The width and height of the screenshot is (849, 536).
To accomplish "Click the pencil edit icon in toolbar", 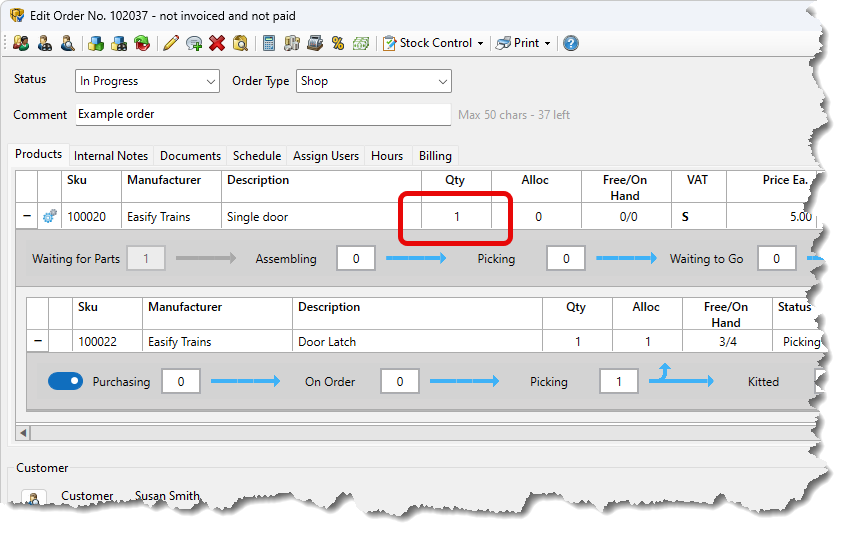I will [170, 43].
